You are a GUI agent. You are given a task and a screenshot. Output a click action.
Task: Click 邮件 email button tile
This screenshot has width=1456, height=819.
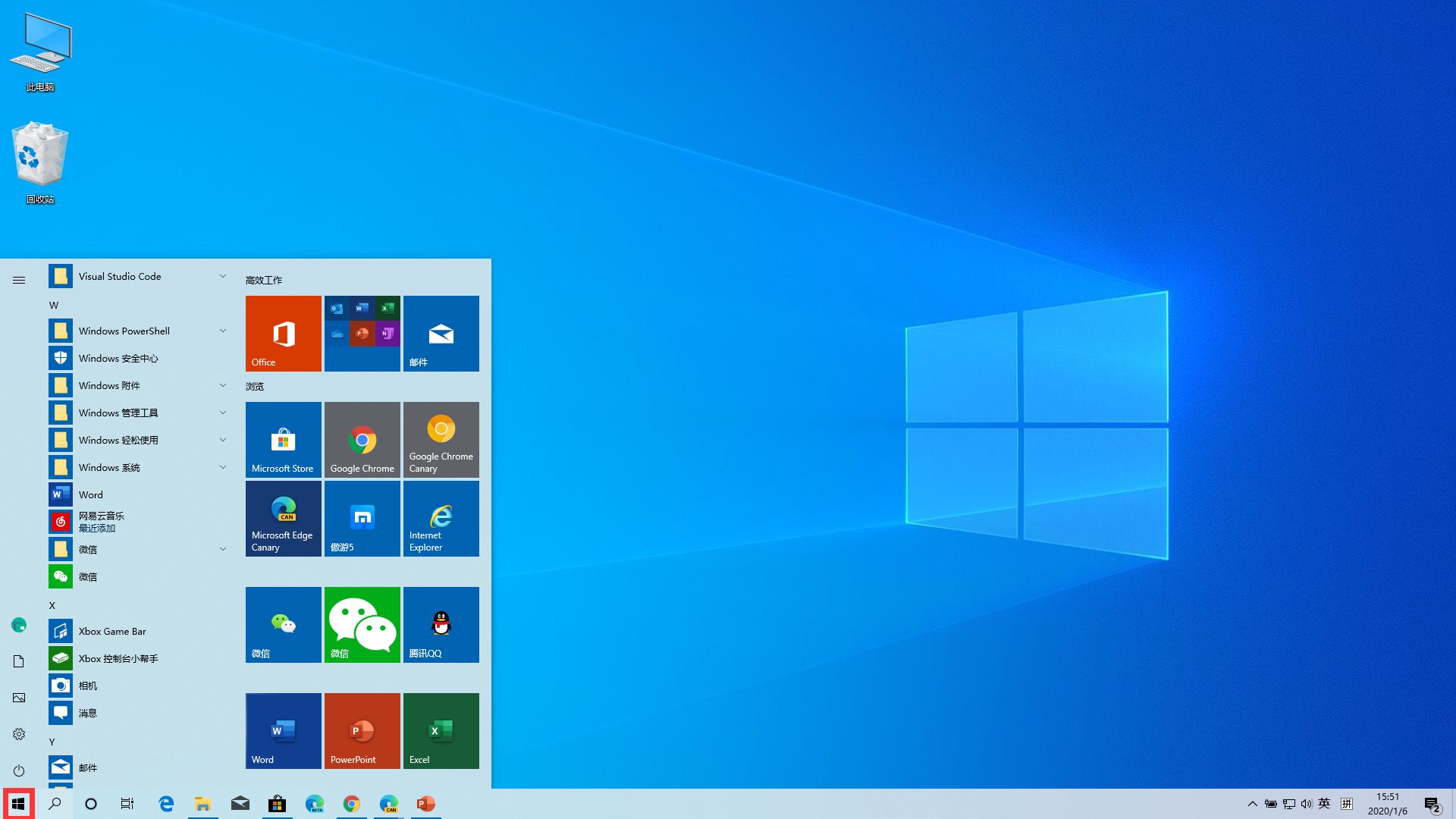441,333
